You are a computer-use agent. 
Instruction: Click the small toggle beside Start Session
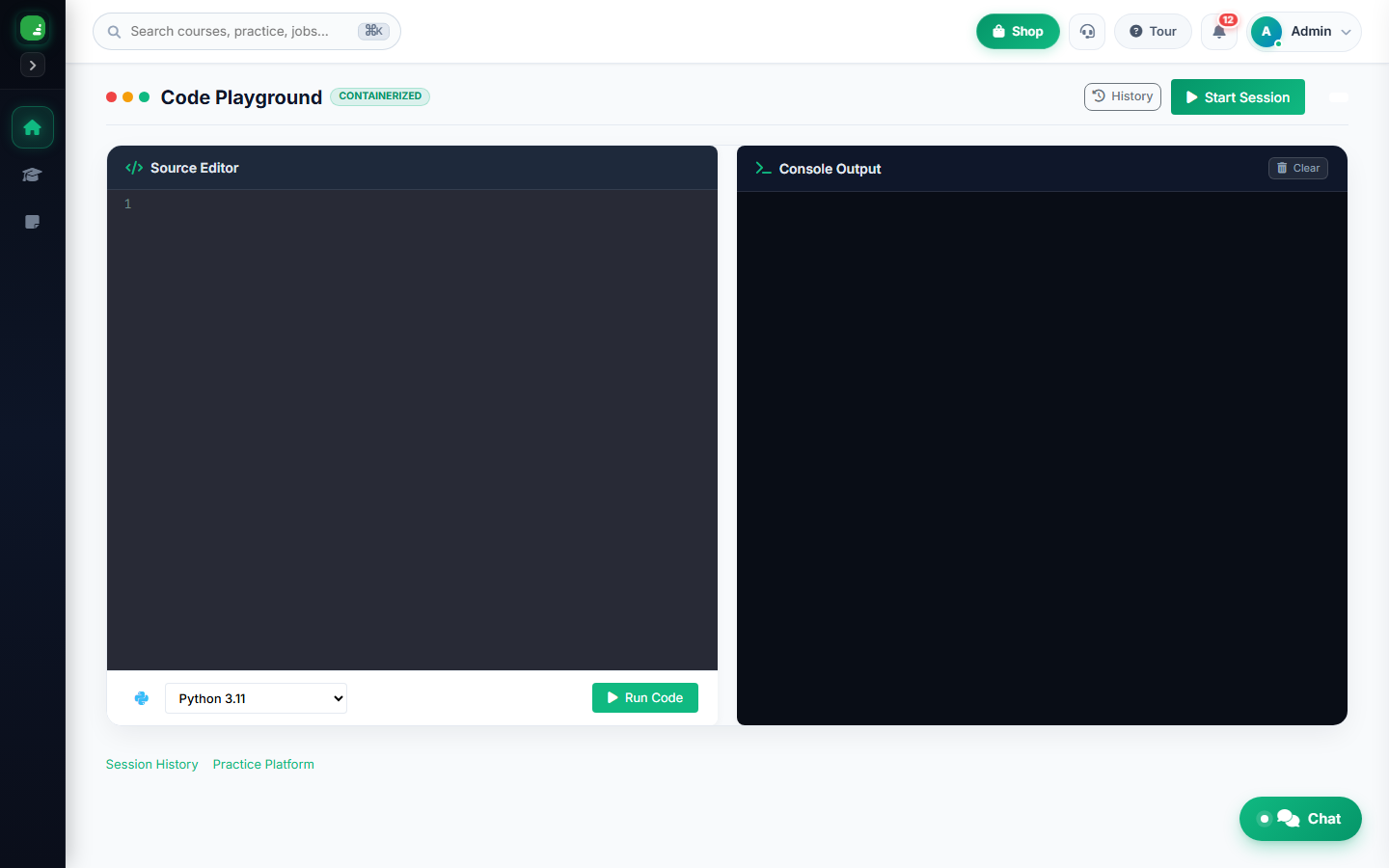click(x=1339, y=96)
